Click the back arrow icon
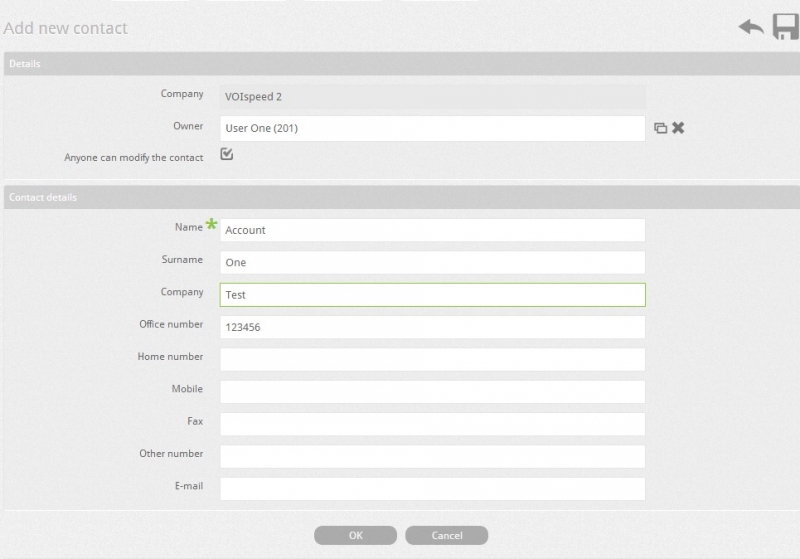This screenshot has width=800, height=559. point(751,27)
